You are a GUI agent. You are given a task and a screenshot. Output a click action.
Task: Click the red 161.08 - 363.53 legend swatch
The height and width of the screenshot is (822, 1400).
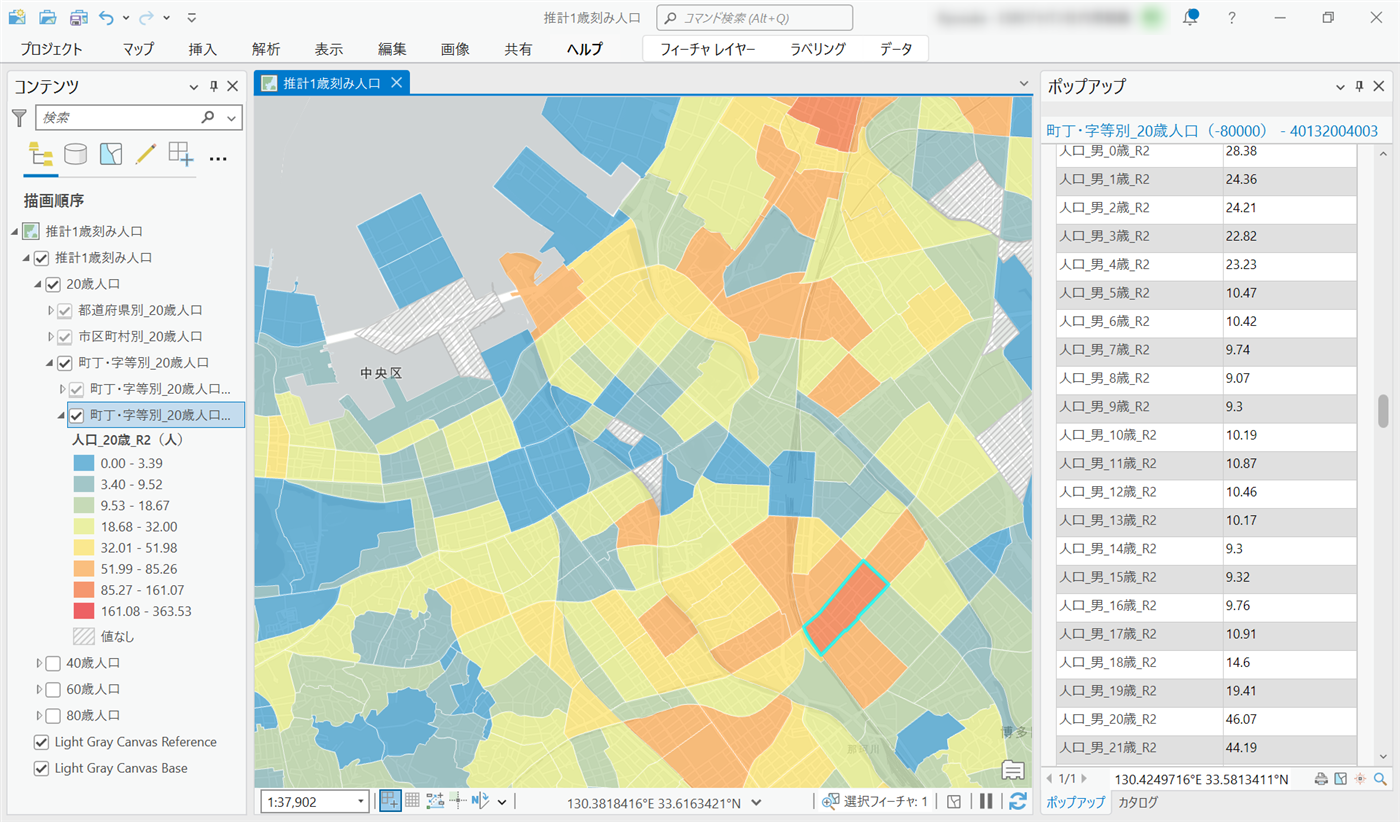[x=83, y=611]
